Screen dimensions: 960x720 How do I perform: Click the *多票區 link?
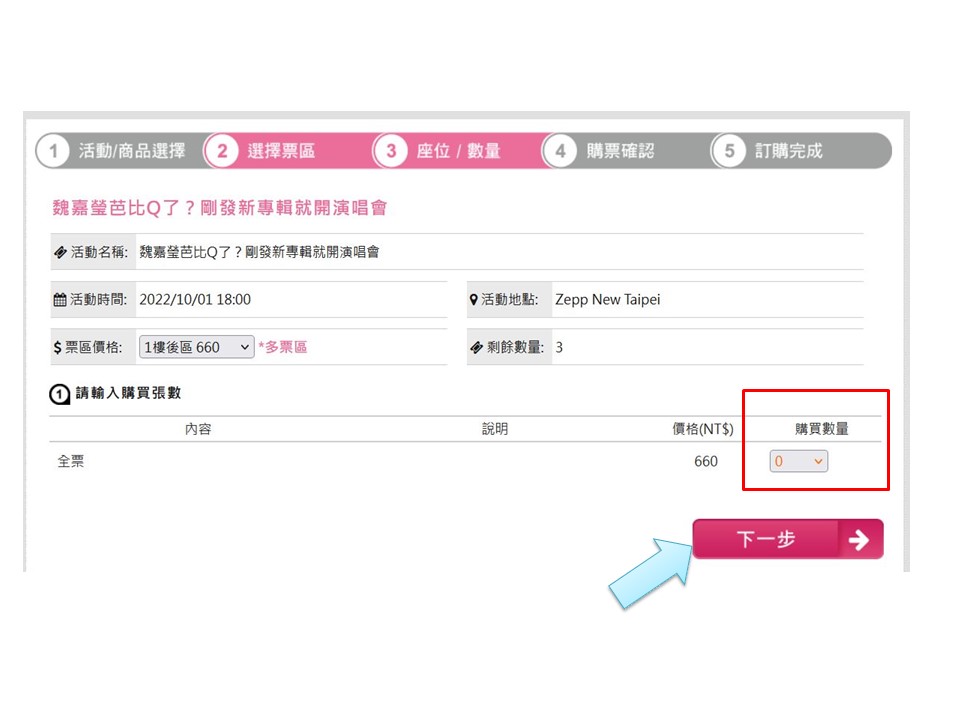tap(283, 347)
